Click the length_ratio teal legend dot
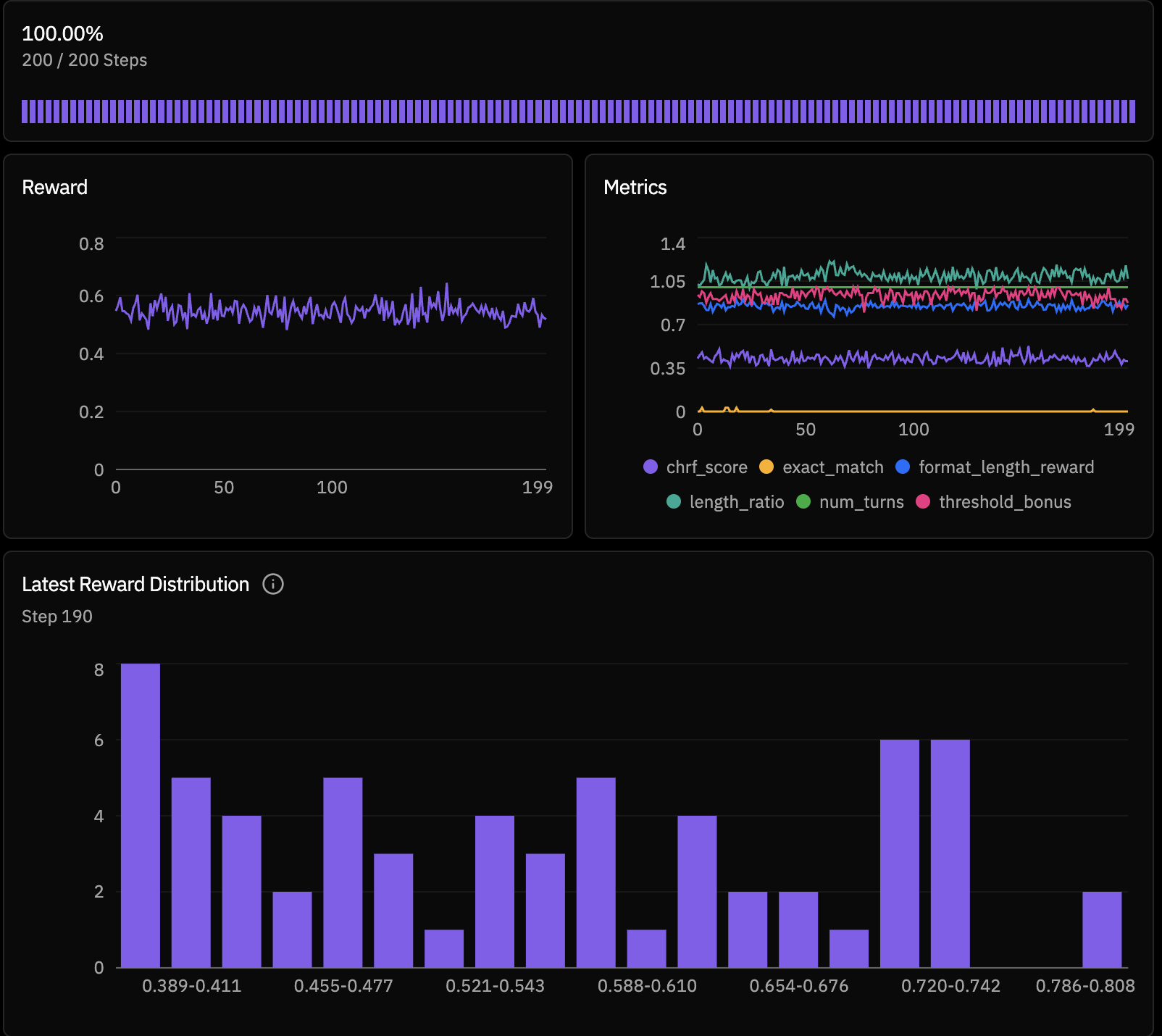The width and height of the screenshot is (1162, 1036). pos(674,502)
